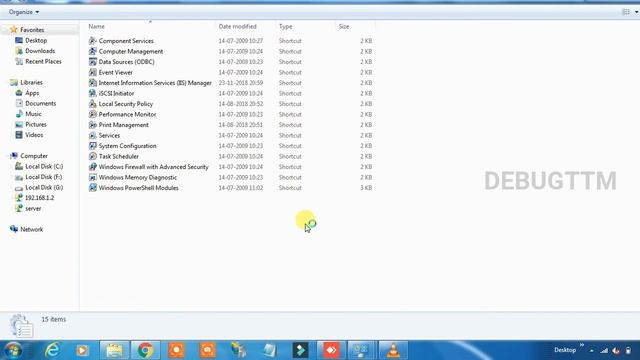Screen dimensions: 640x360
Task: Open the Organize dropdown menu
Action: pyautogui.click(x=24, y=12)
